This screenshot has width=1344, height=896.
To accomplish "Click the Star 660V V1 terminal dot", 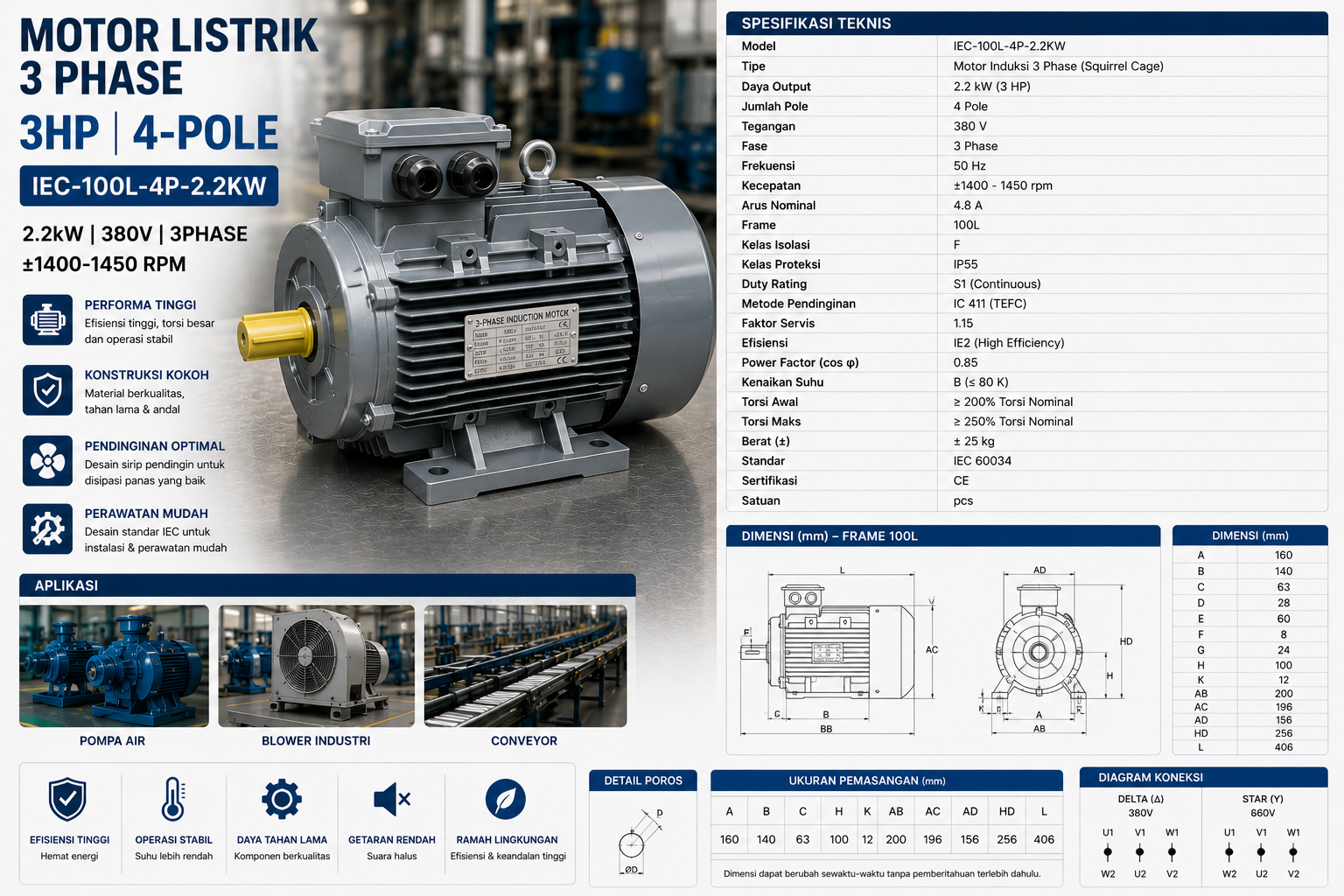I will click(x=1261, y=851).
